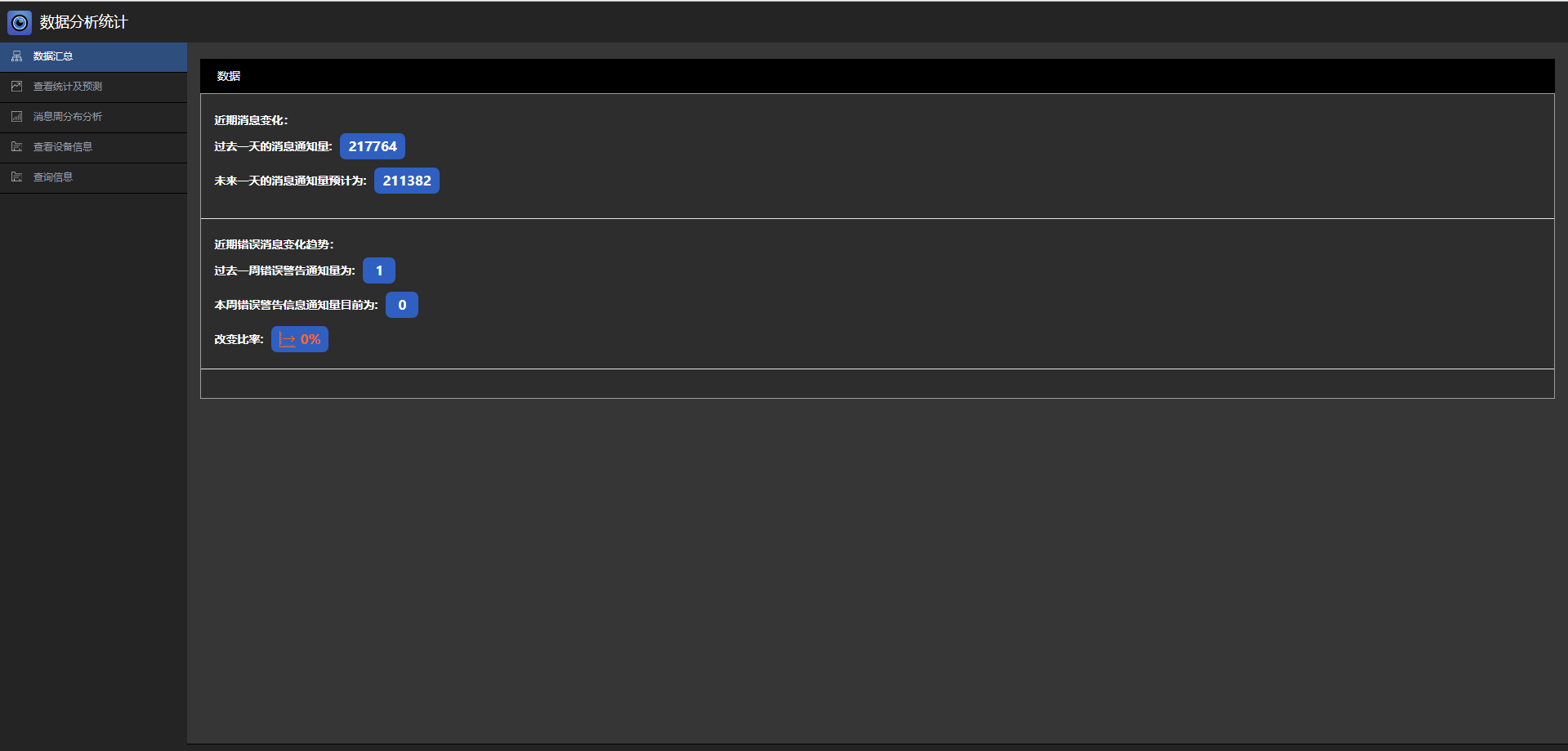
Task: Click the icon beside 查询信息
Action: pyautogui.click(x=16, y=177)
